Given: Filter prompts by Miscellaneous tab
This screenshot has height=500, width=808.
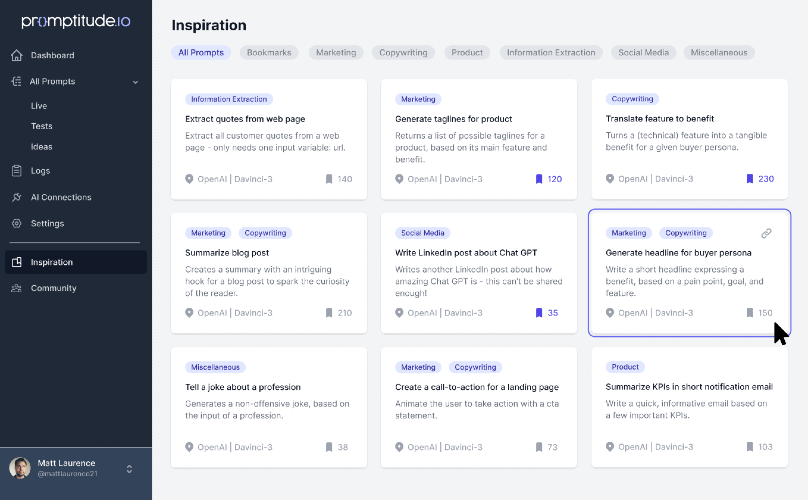Looking at the screenshot, I should coord(719,53).
